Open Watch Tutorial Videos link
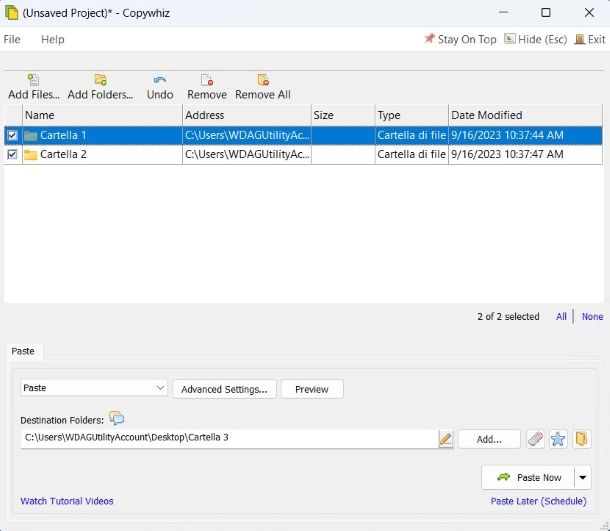The height and width of the screenshot is (531, 610). (67, 501)
